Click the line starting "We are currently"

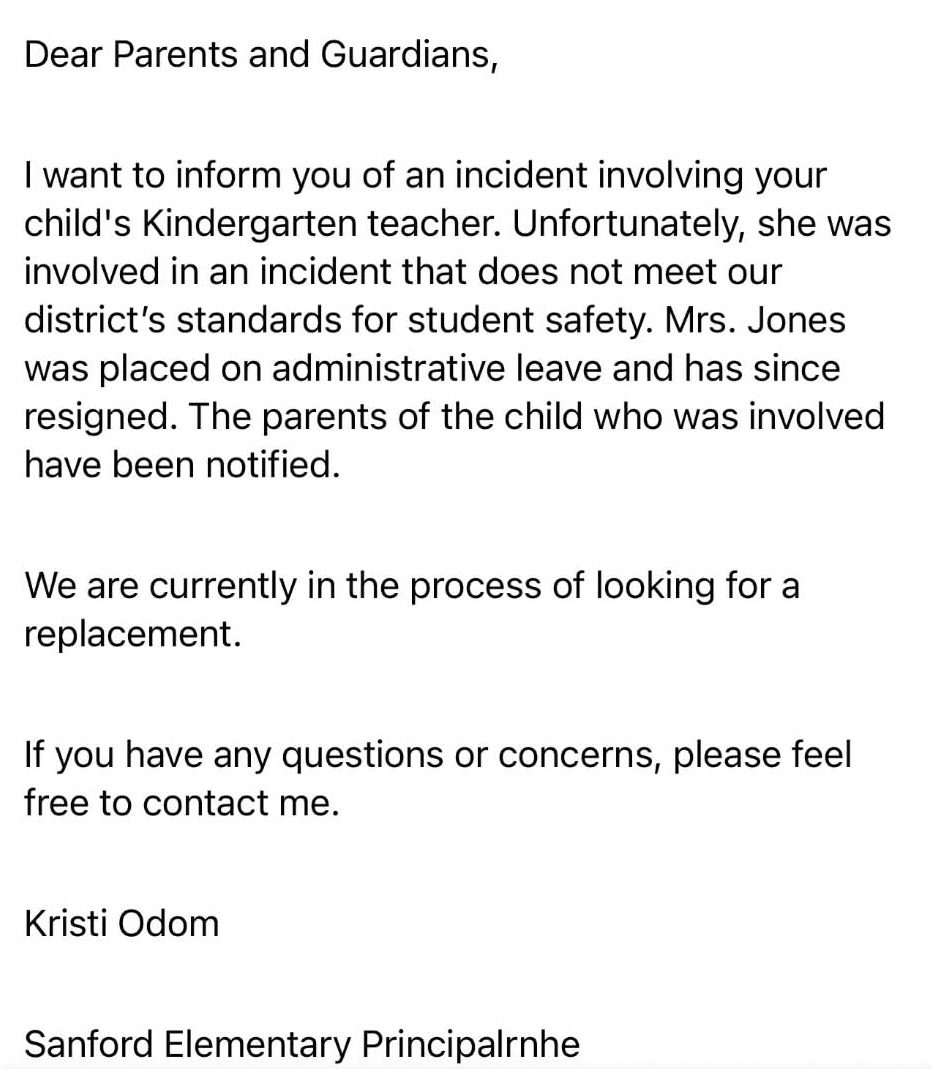pyautogui.click(x=411, y=585)
